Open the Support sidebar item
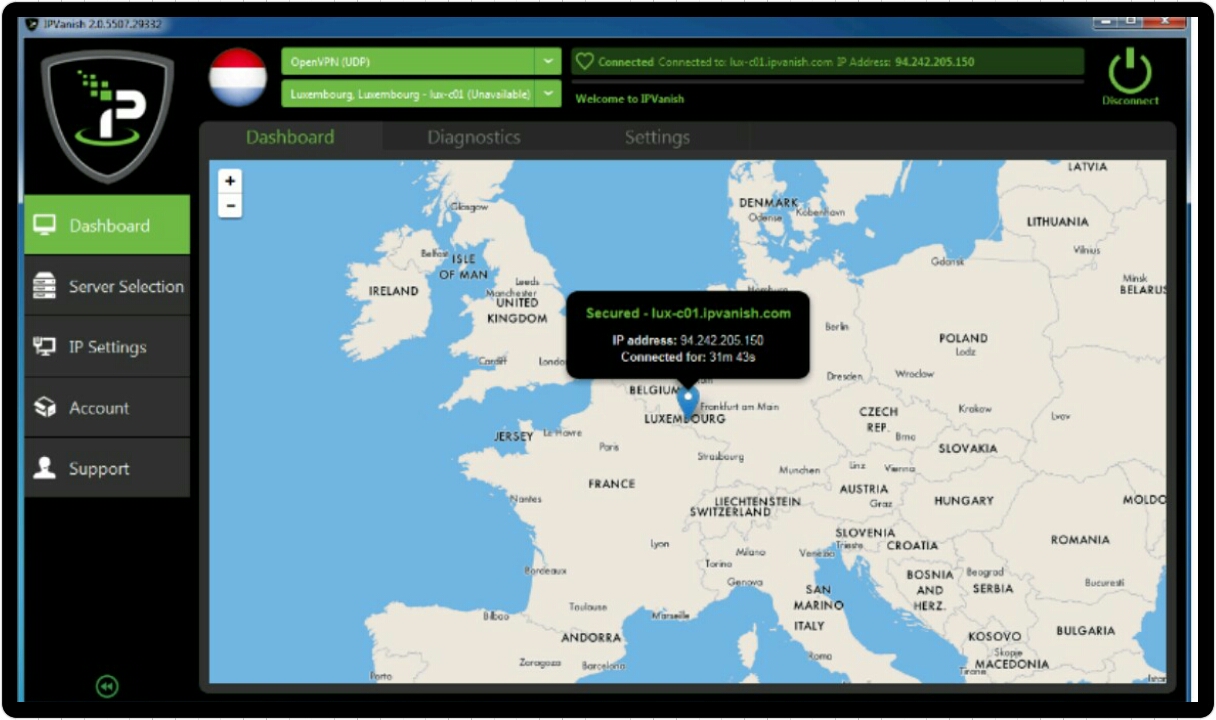This screenshot has height=720, width=1216. coord(107,468)
